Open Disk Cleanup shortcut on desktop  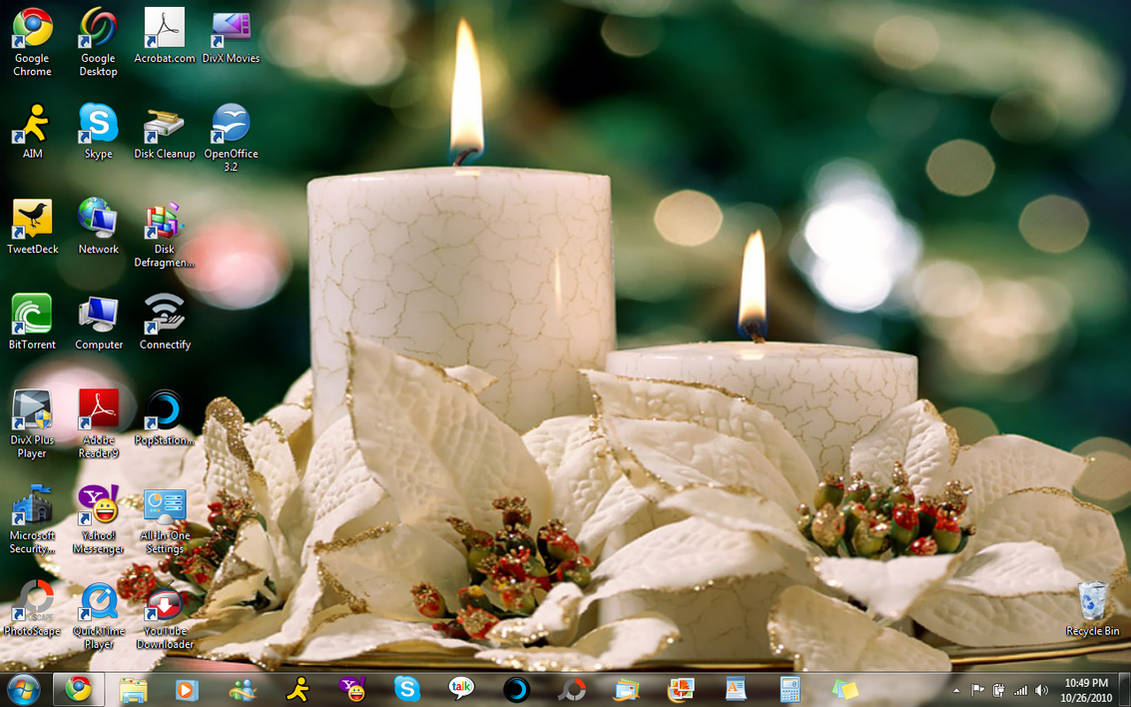click(164, 132)
